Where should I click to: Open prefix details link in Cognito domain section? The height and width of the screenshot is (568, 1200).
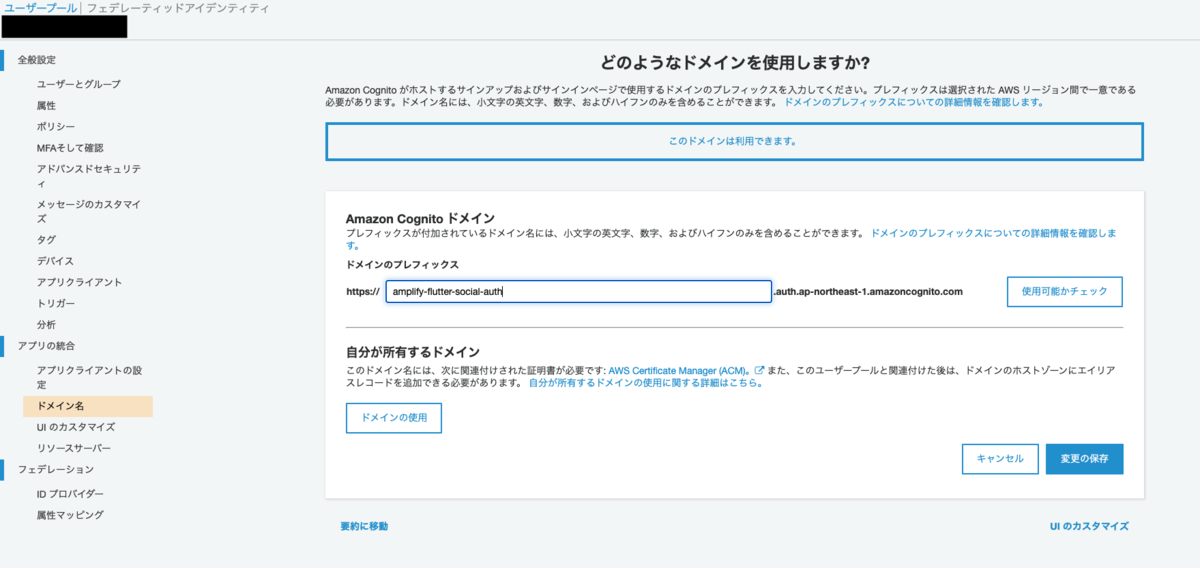tap(993, 232)
